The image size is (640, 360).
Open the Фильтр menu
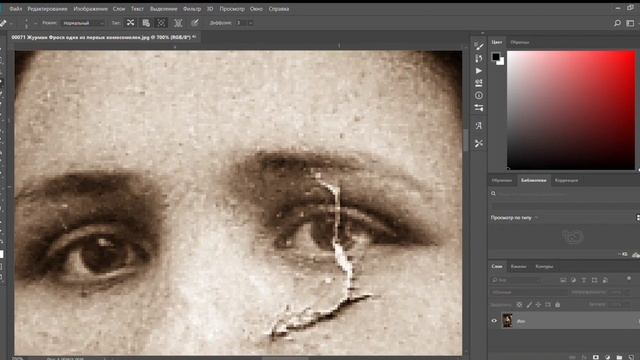(x=192, y=9)
